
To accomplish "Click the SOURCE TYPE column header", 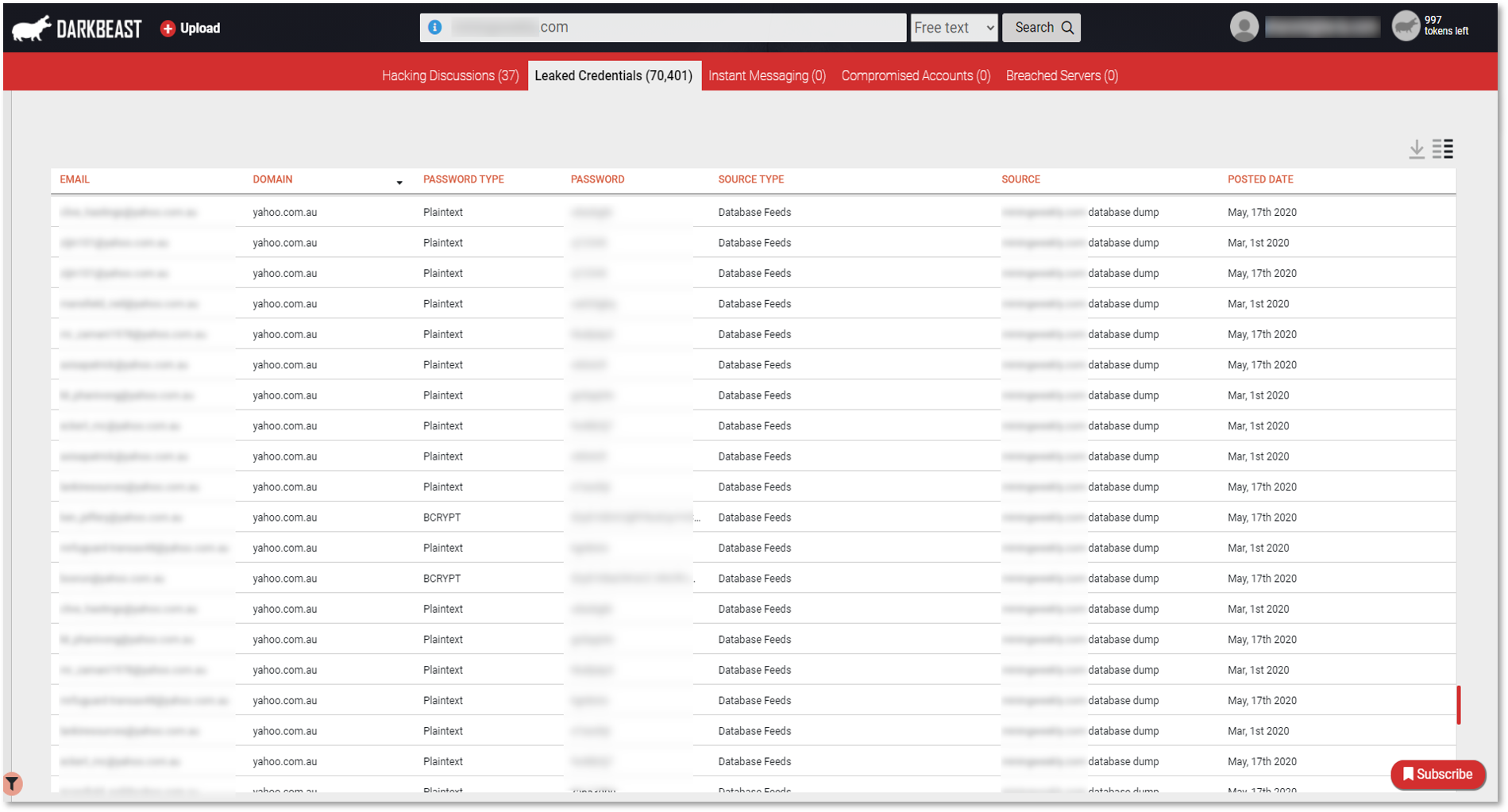I will point(750,179).
